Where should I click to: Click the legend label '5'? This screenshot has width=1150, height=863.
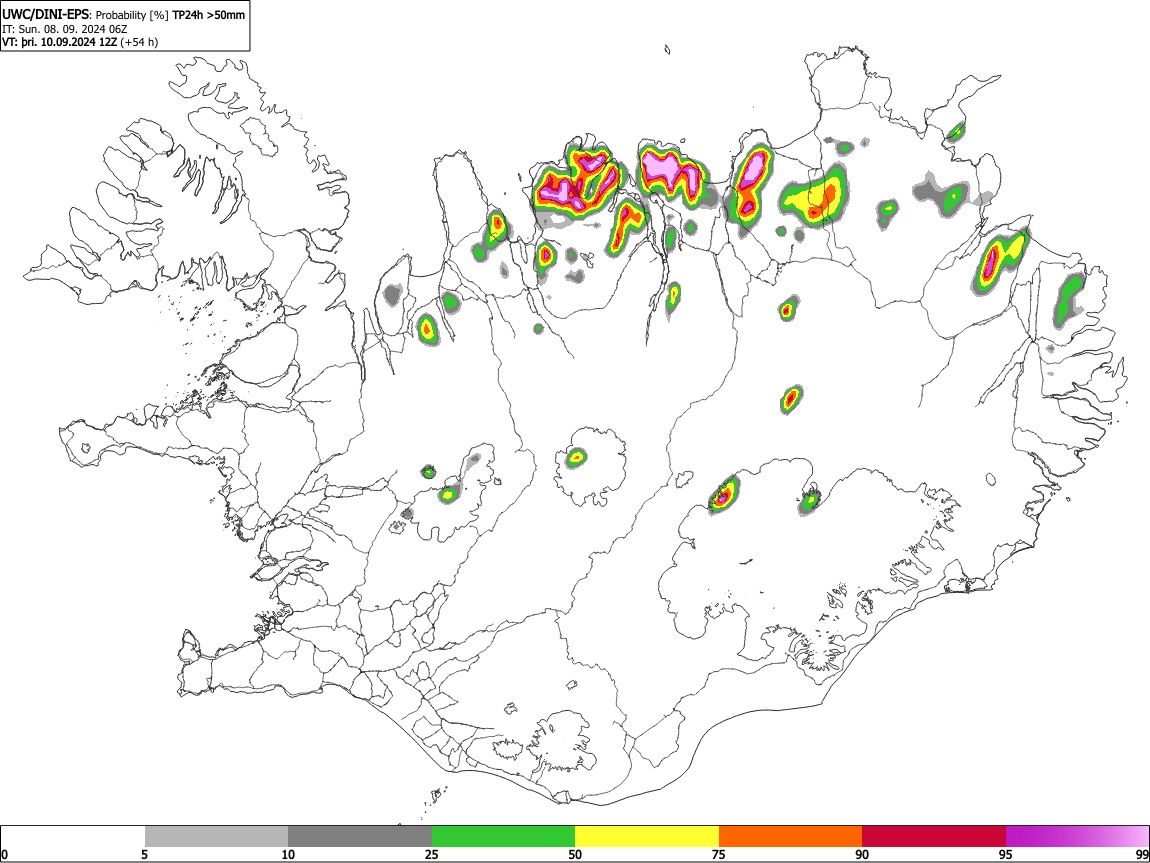coord(145,854)
